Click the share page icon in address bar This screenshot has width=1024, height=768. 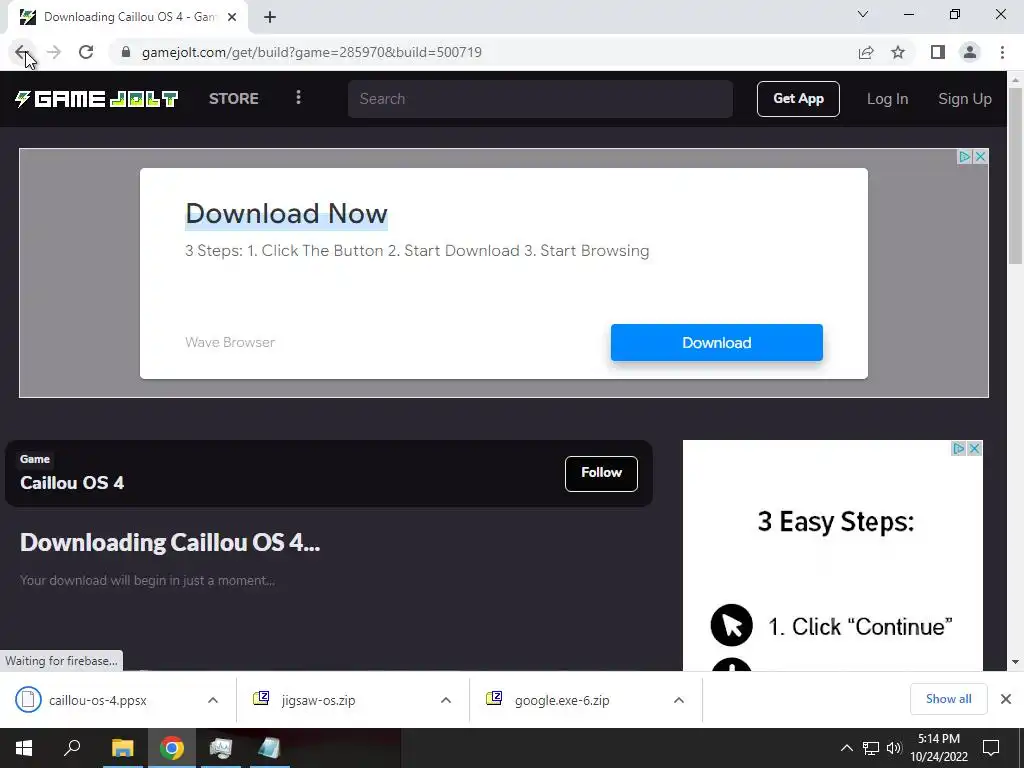pyautogui.click(x=866, y=52)
